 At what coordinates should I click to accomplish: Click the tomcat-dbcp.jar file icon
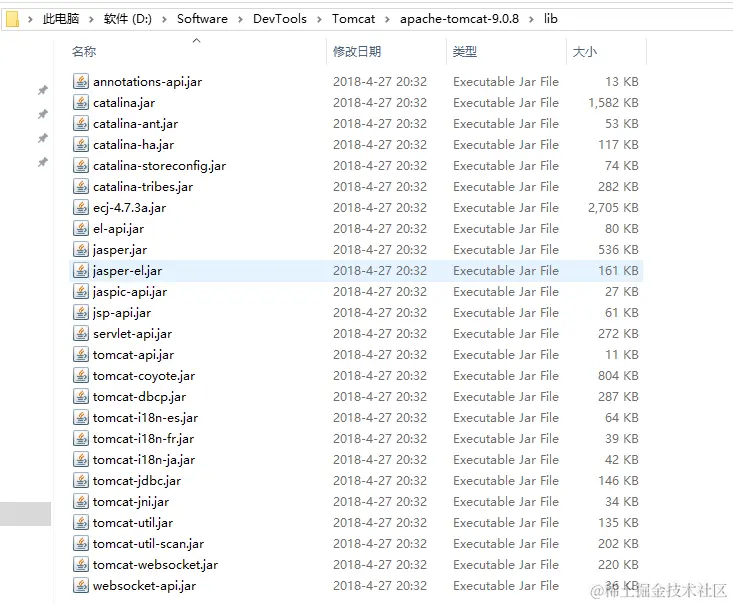coord(81,397)
